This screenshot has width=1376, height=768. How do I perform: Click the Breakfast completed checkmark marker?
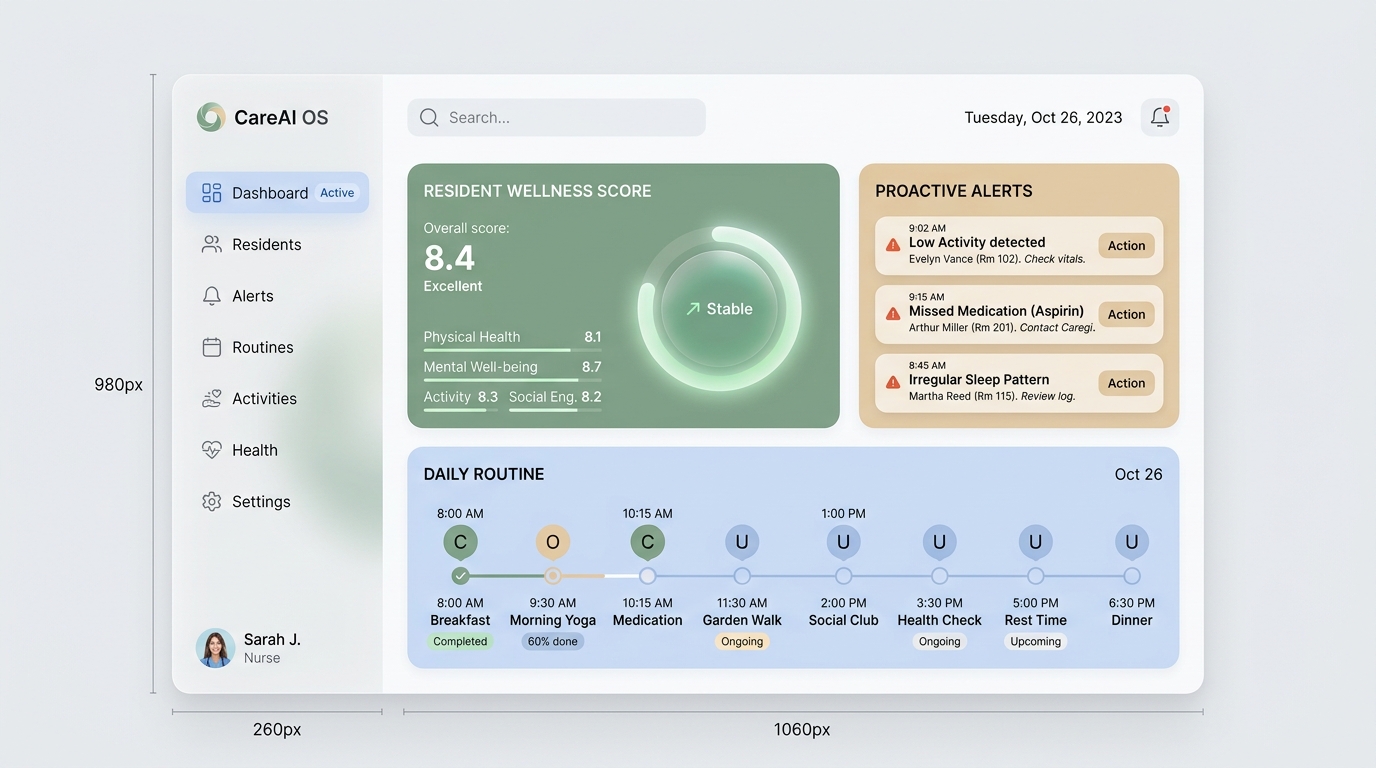[460, 576]
